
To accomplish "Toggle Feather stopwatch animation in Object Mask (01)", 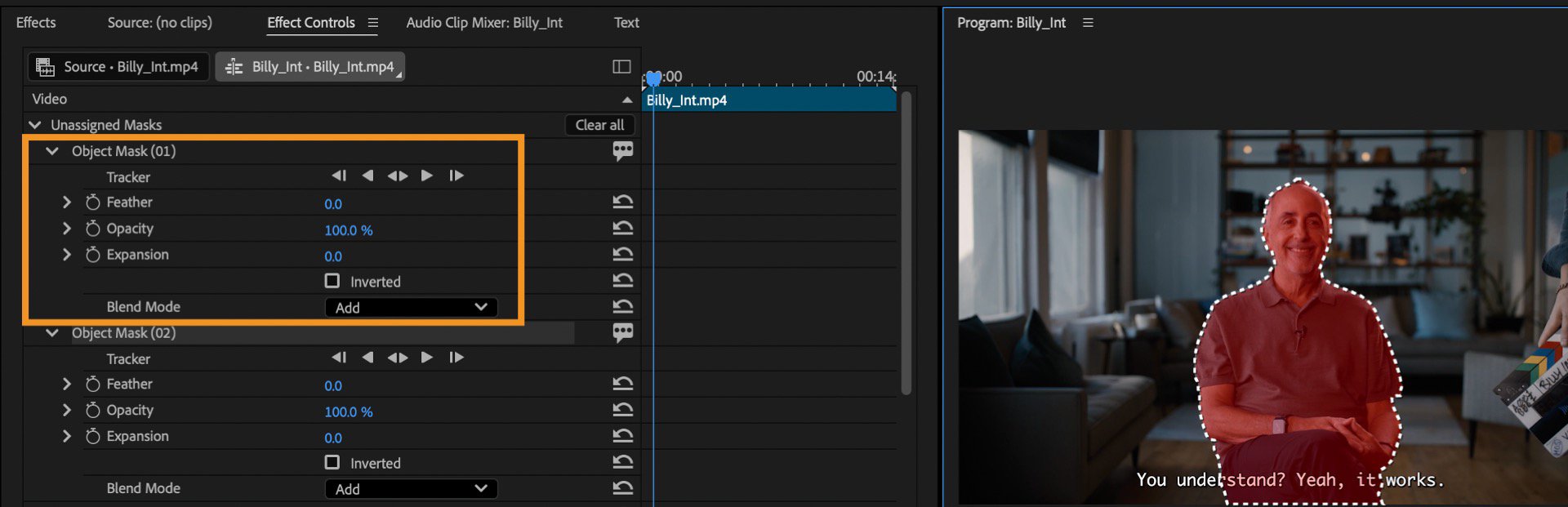I will pyautogui.click(x=93, y=202).
